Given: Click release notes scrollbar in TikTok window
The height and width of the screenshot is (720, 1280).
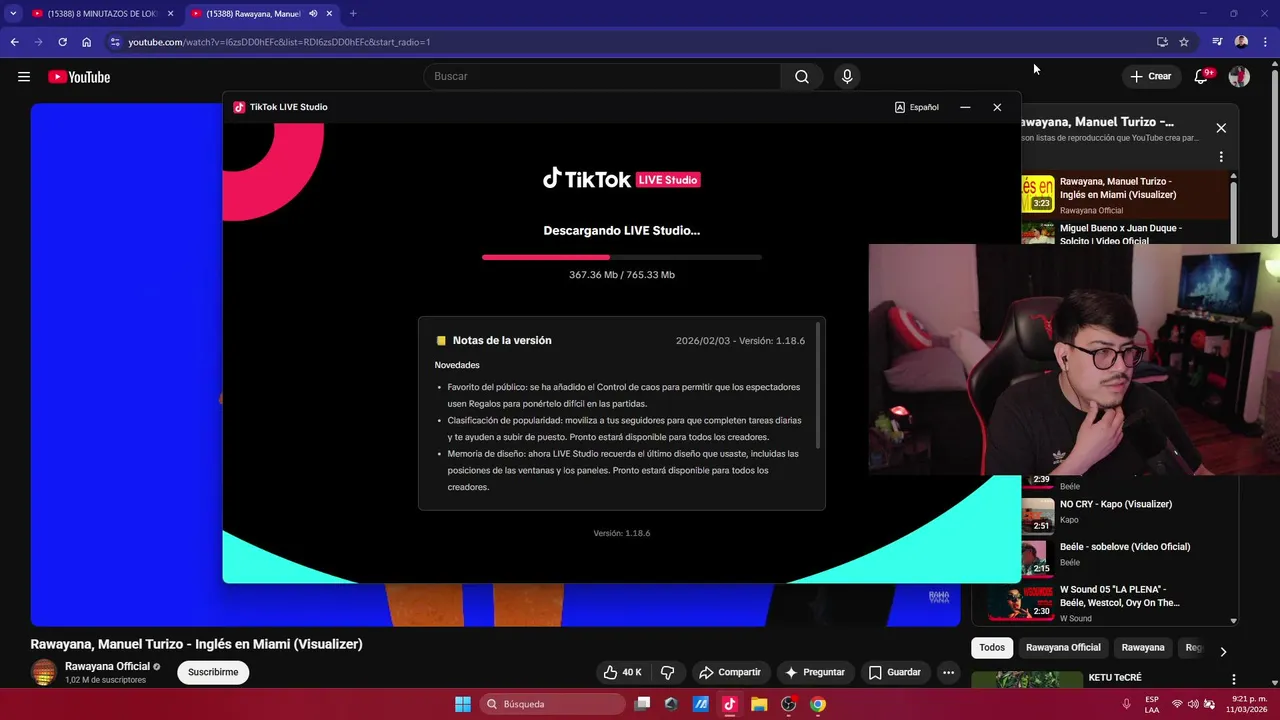Looking at the screenshot, I should tap(818, 385).
